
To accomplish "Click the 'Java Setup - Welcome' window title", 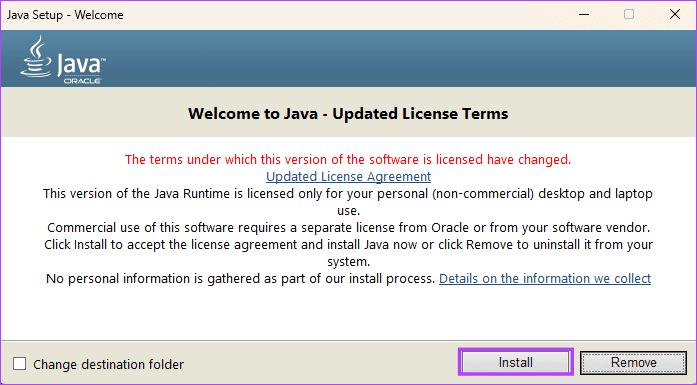I will [65, 15].
